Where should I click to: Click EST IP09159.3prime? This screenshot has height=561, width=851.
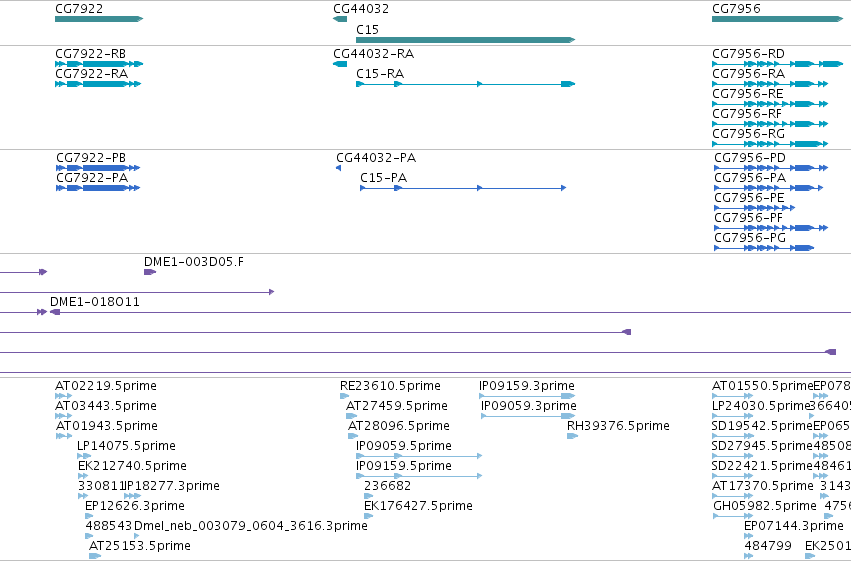(x=527, y=386)
